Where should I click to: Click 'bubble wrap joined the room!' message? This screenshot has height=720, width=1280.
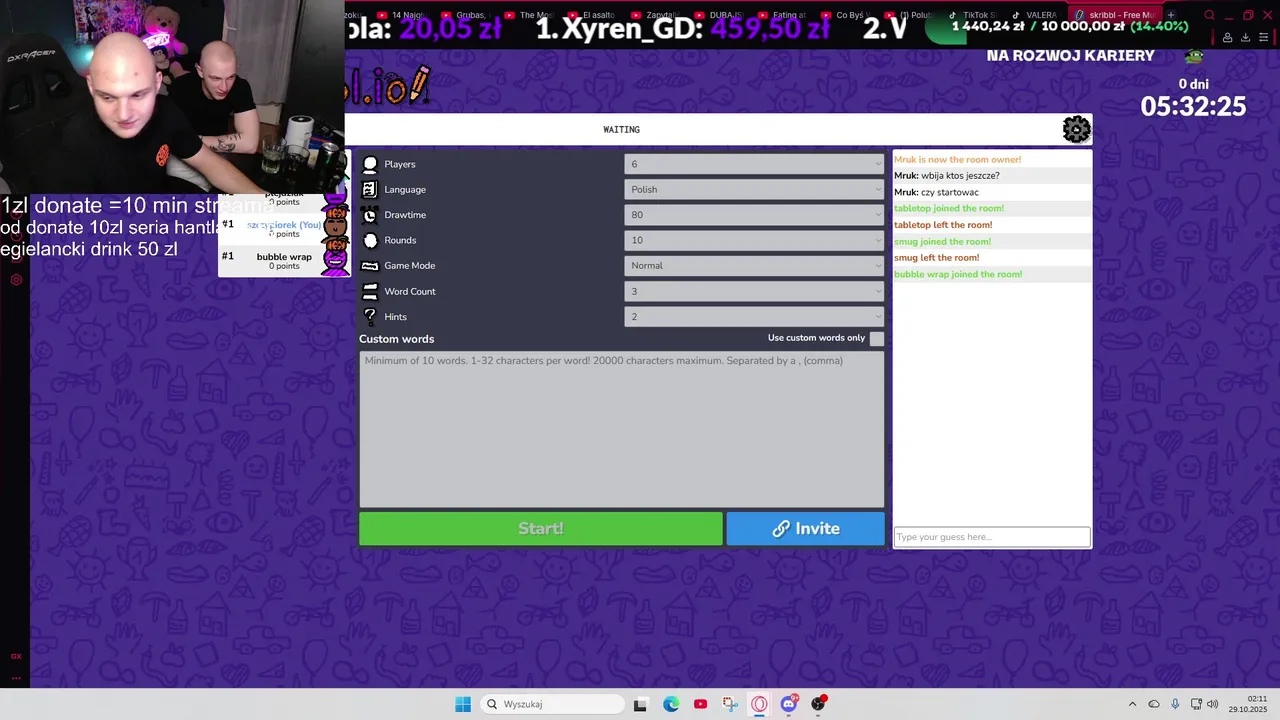[958, 274]
